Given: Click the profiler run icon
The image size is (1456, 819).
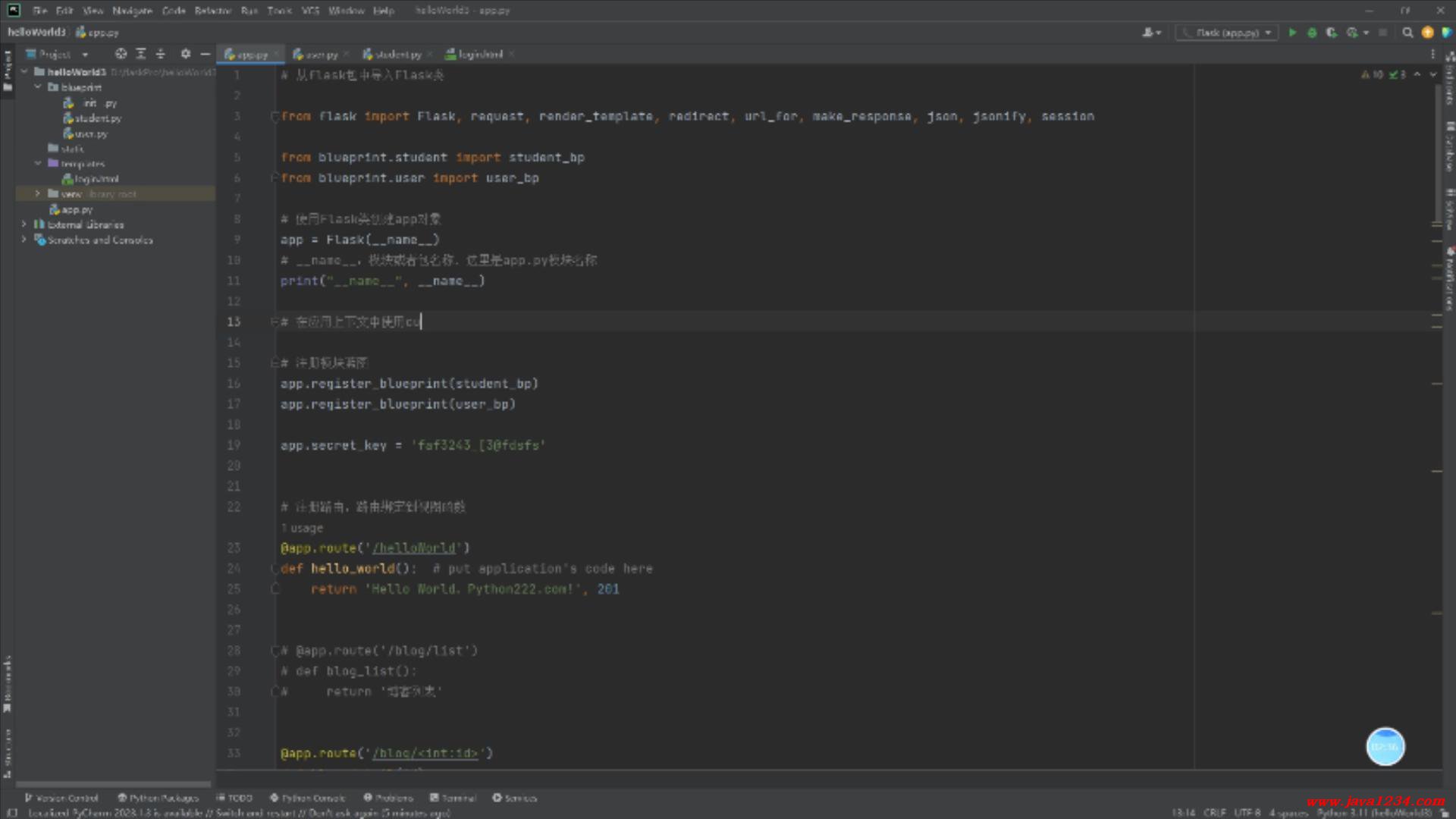Looking at the screenshot, I should [x=1351, y=33].
